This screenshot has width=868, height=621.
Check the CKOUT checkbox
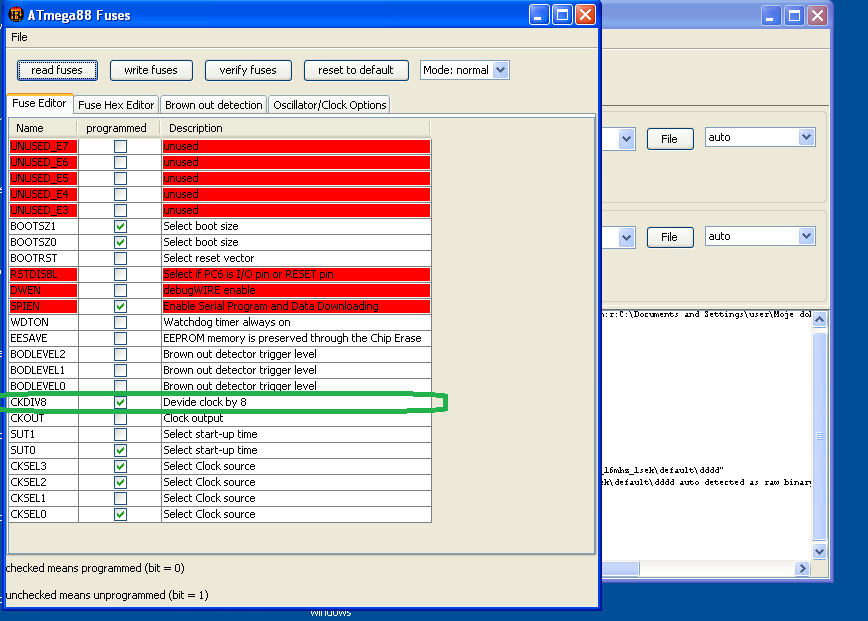(120, 418)
